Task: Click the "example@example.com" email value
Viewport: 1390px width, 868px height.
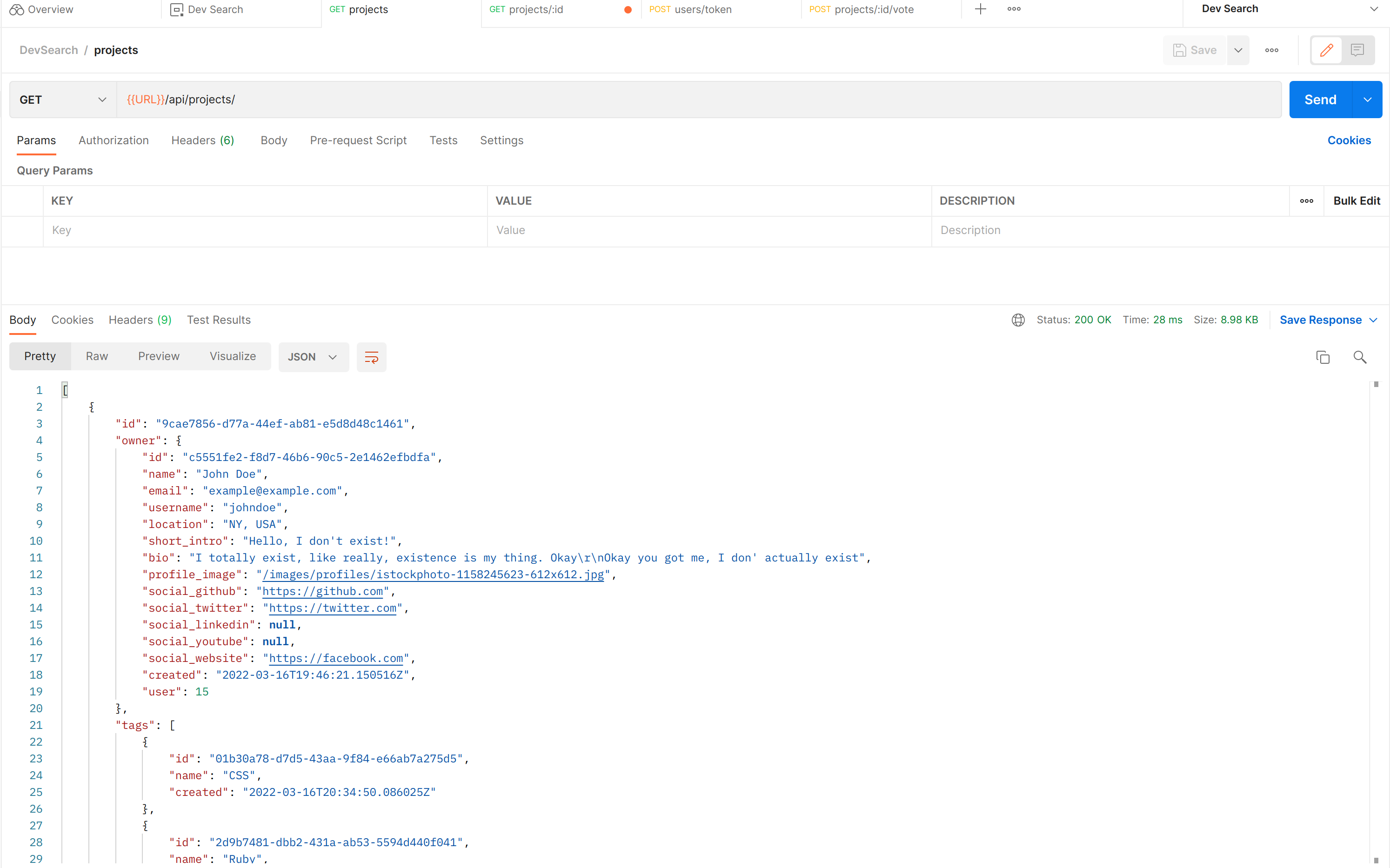Action: (272, 490)
